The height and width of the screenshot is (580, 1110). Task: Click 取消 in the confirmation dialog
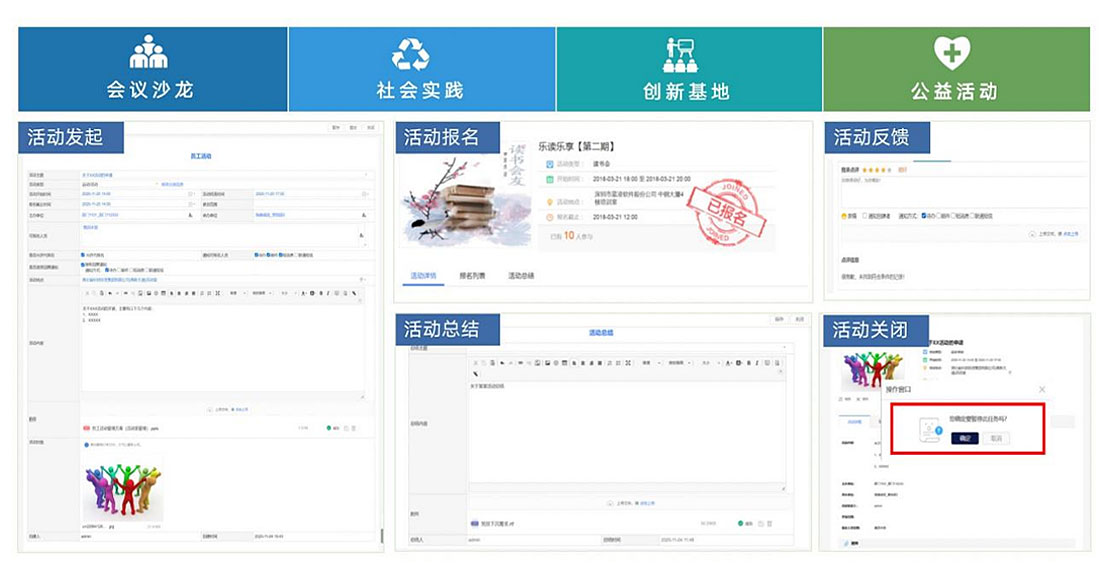point(995,438)
